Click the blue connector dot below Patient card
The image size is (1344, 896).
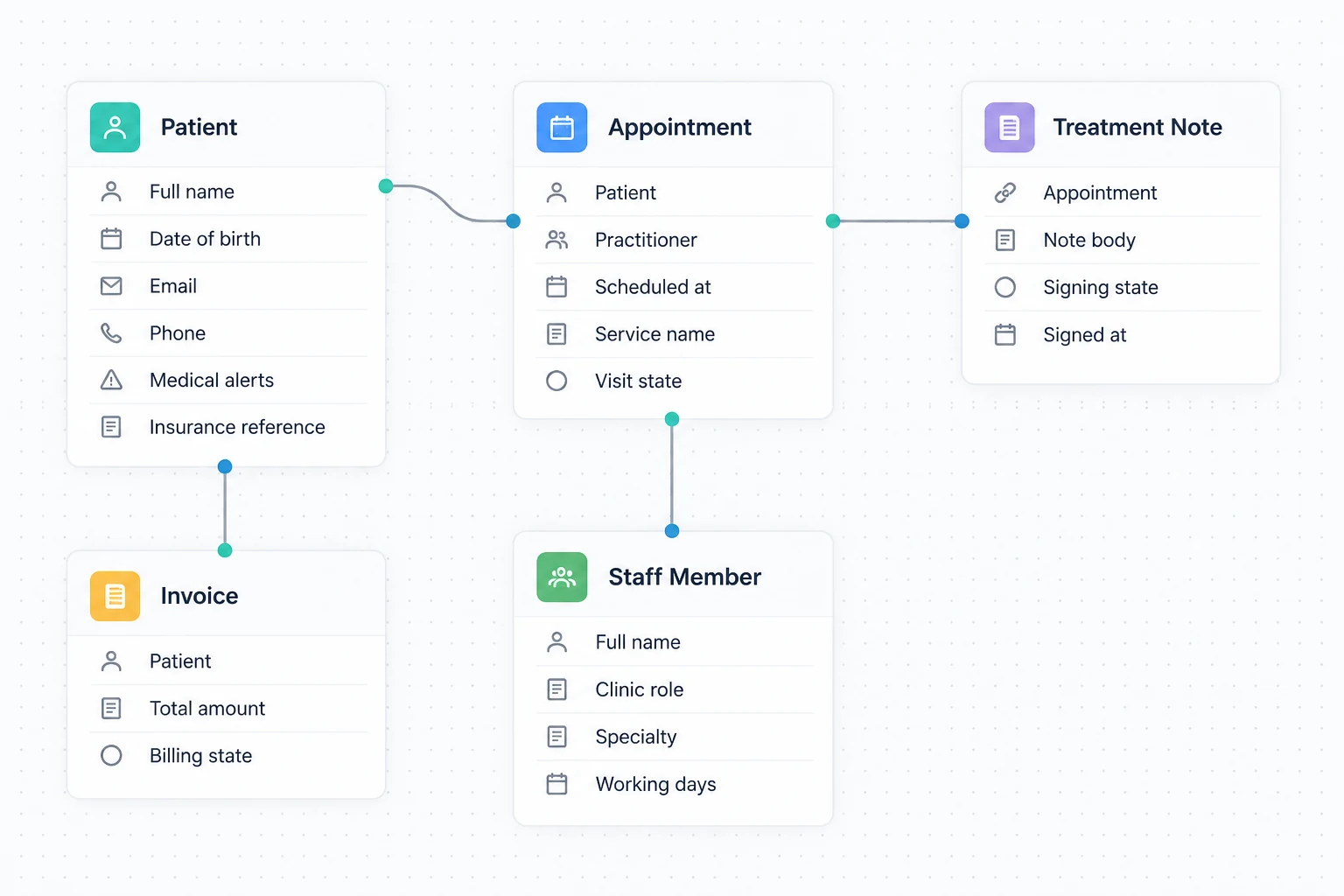[x=225, y=466]
